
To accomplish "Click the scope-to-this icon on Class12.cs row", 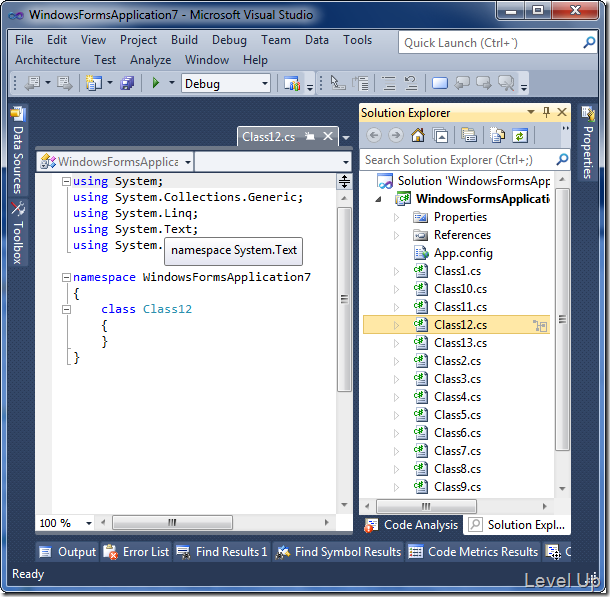I will (x=540, y=325).
